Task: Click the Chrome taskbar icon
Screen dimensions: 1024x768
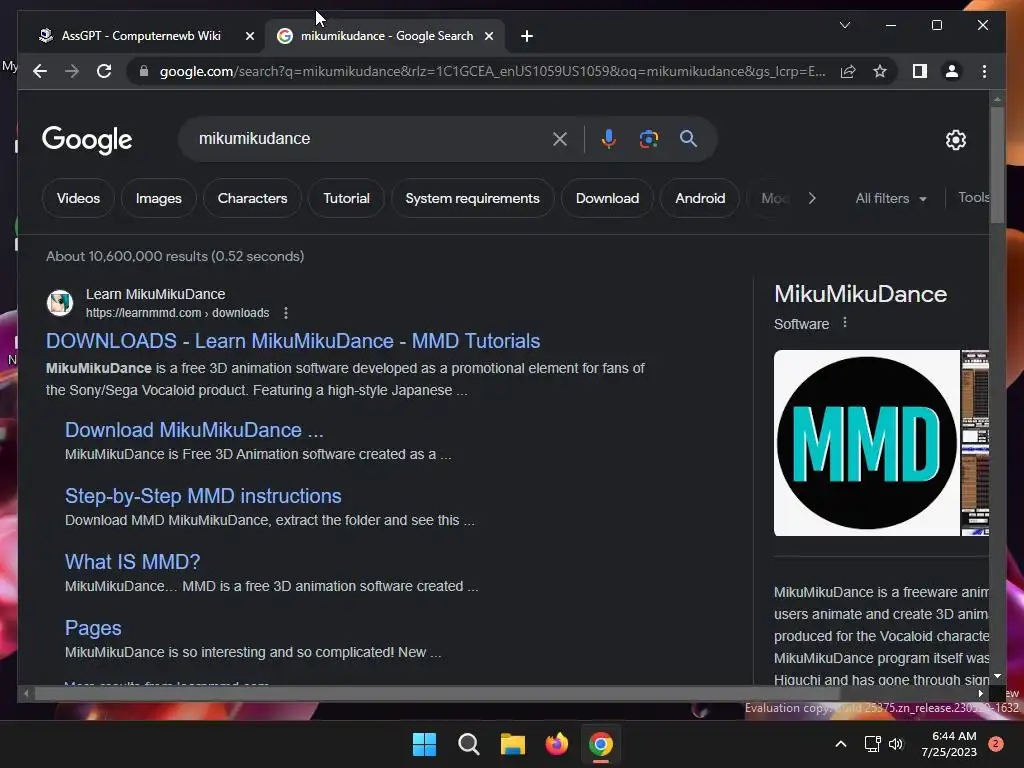Action: coord(601,744)
